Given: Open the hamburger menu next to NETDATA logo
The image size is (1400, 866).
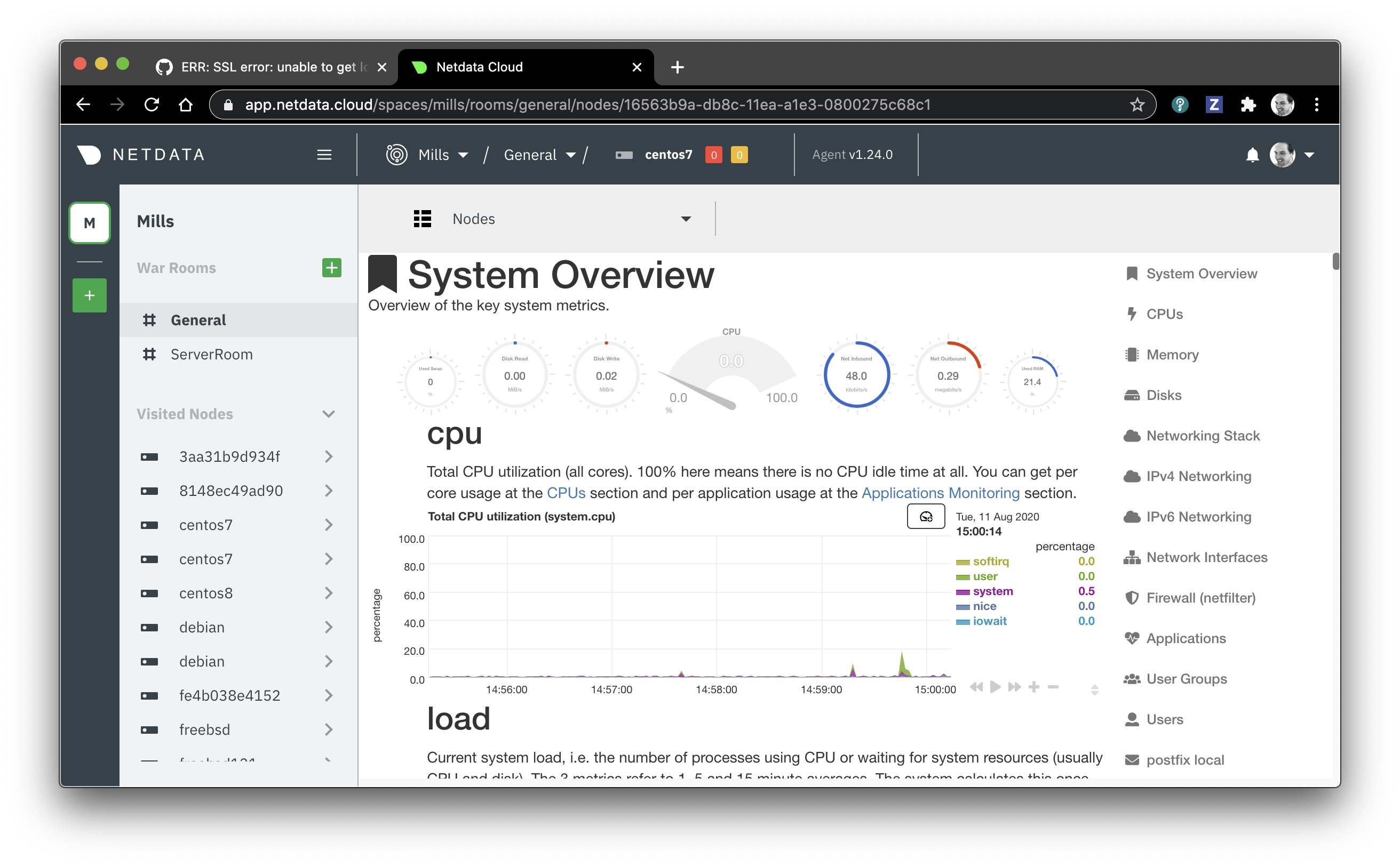Looking at the screenshot, I should (324, 155).
